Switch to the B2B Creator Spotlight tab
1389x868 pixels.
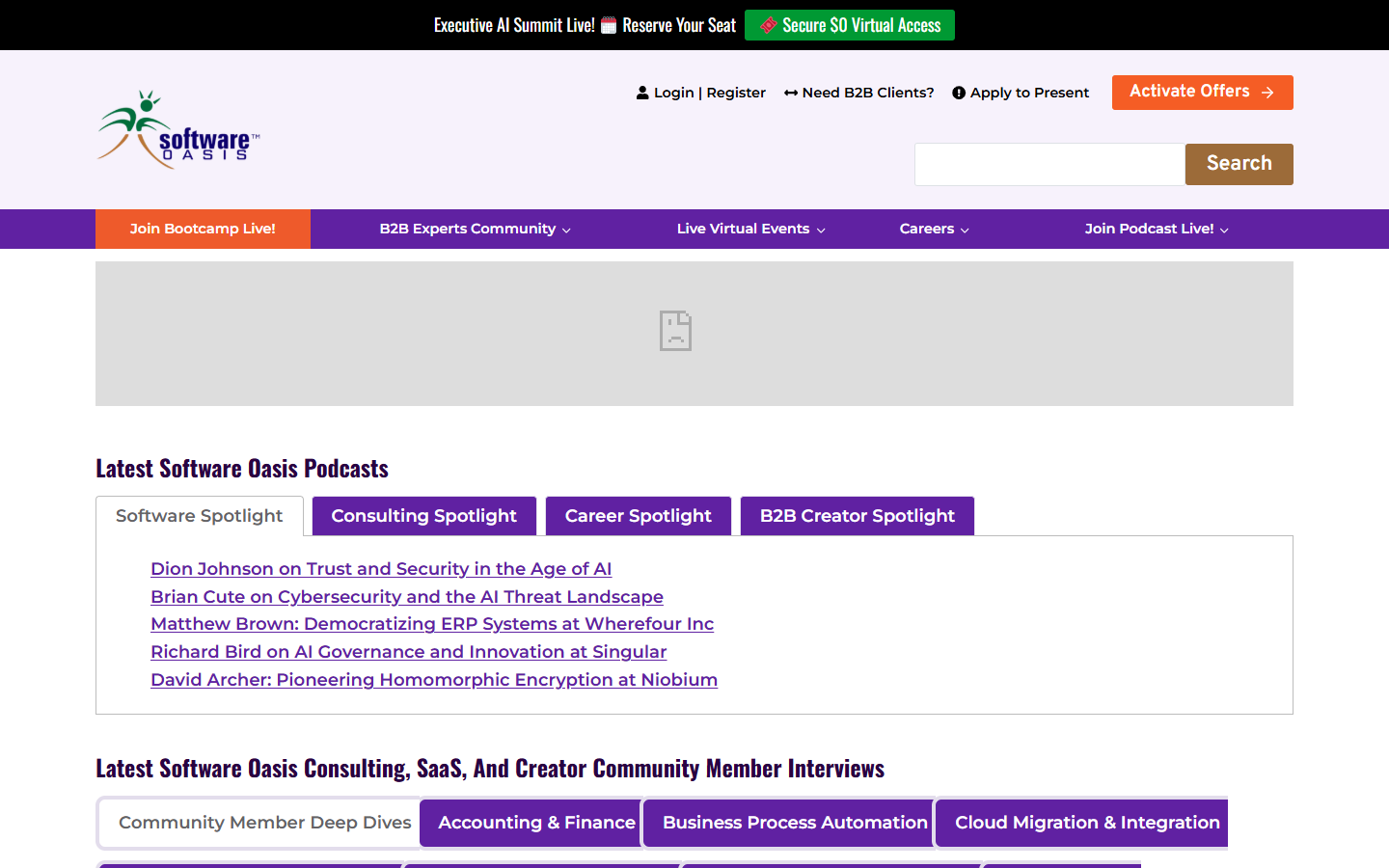click(x=858, y=516)
